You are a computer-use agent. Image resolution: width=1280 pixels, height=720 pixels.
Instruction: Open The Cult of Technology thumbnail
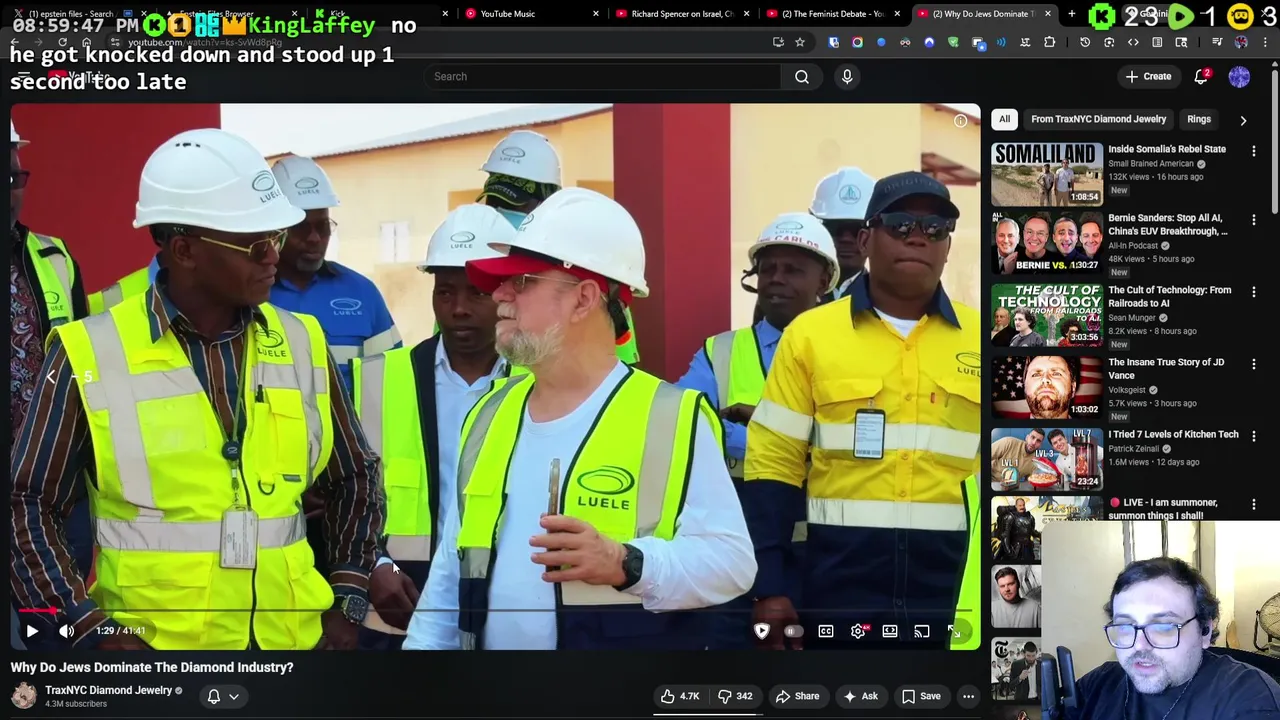click(1046, 314)
